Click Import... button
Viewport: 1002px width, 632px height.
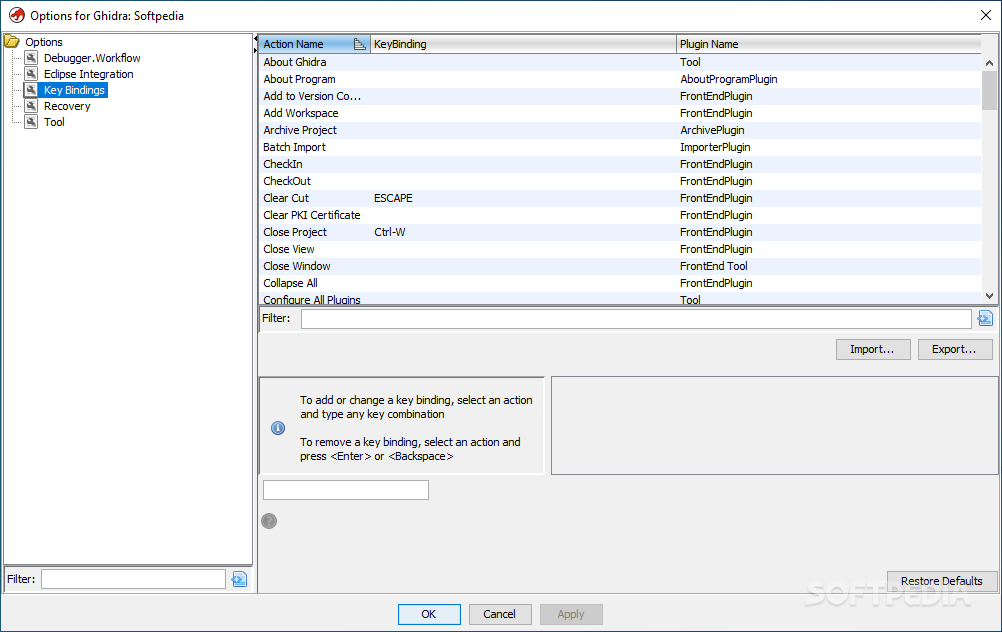coord(873,350)
